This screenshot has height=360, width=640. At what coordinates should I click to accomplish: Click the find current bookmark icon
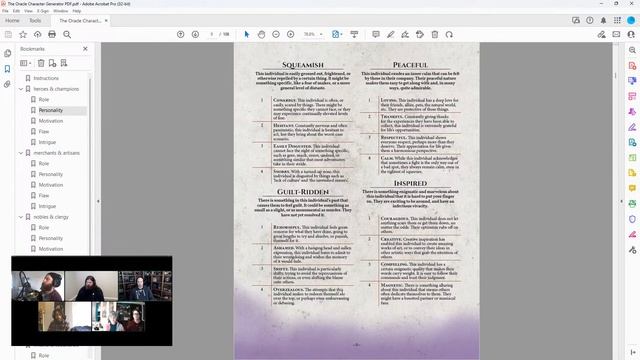(64, 63)
